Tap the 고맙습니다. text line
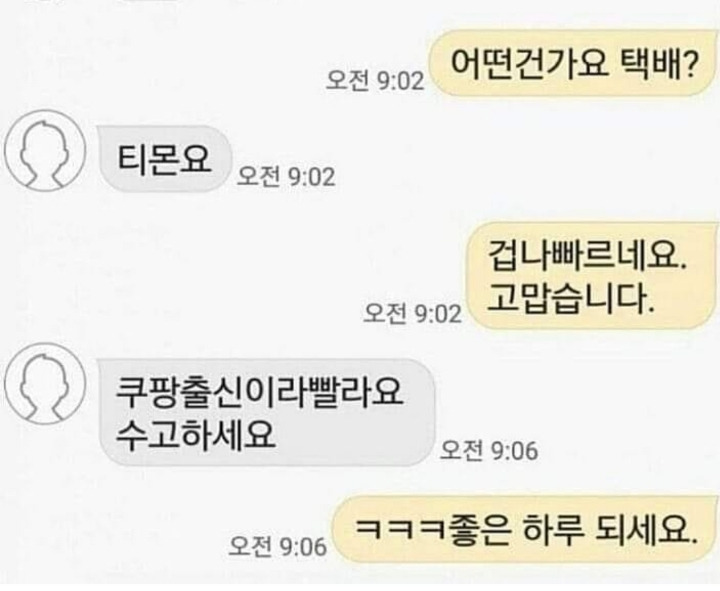This screenshot has height=591, width=720. click(570, 298)
